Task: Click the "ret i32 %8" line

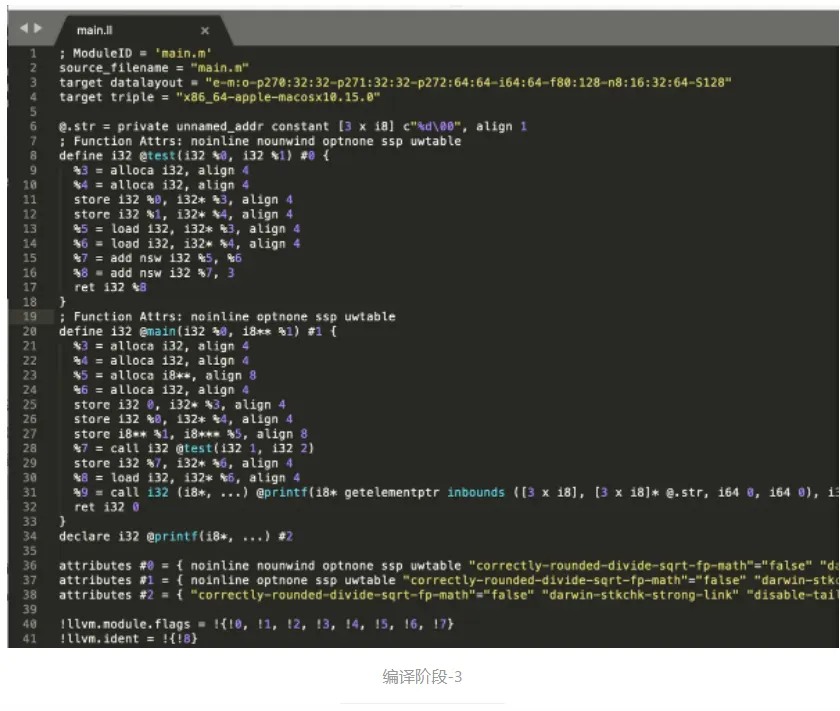Action: 110,287
